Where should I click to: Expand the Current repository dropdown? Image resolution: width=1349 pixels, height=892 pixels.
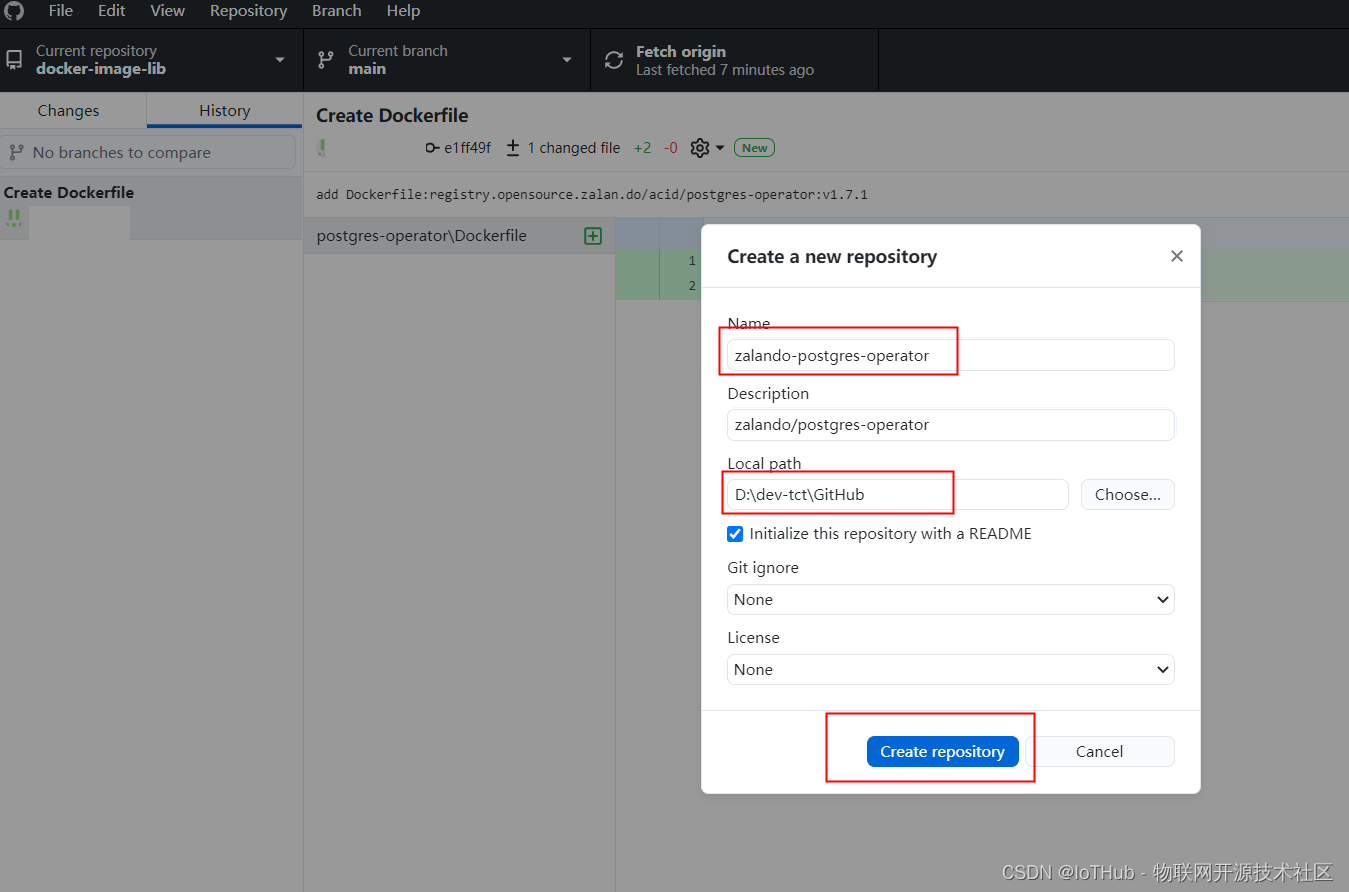tap(151, 60)
